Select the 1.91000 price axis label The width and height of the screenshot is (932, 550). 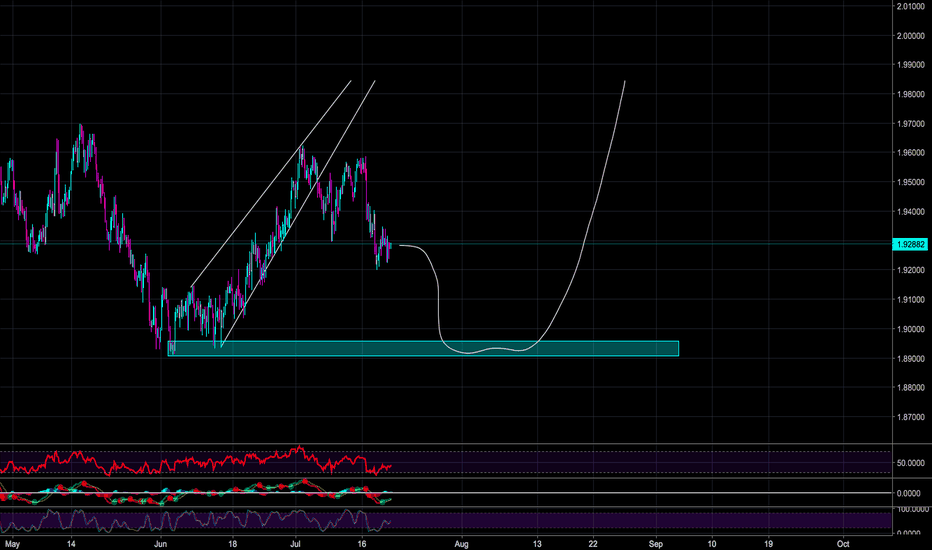[x=910, y=300]
